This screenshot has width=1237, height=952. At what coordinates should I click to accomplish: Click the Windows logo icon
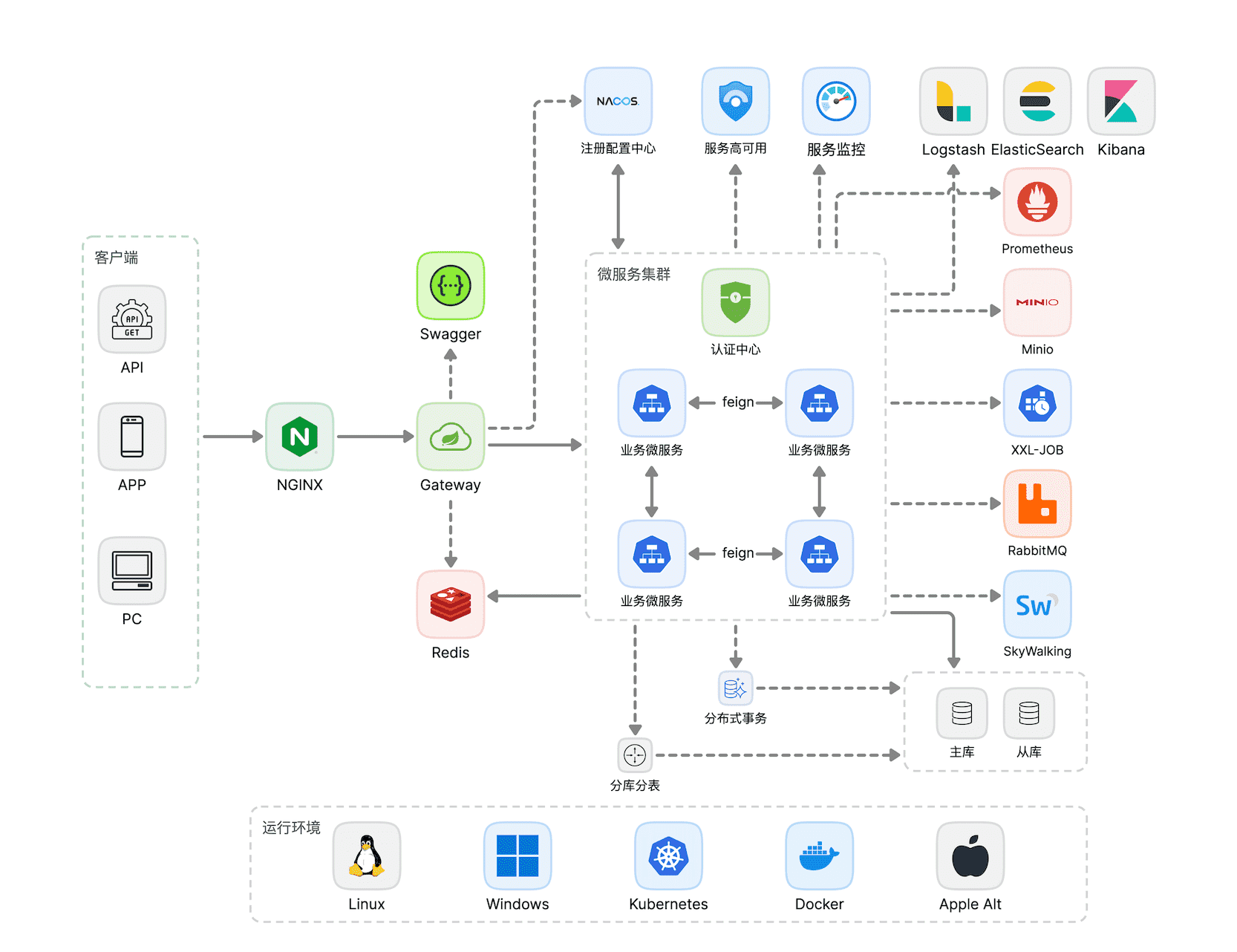click(x=518, y=855)
